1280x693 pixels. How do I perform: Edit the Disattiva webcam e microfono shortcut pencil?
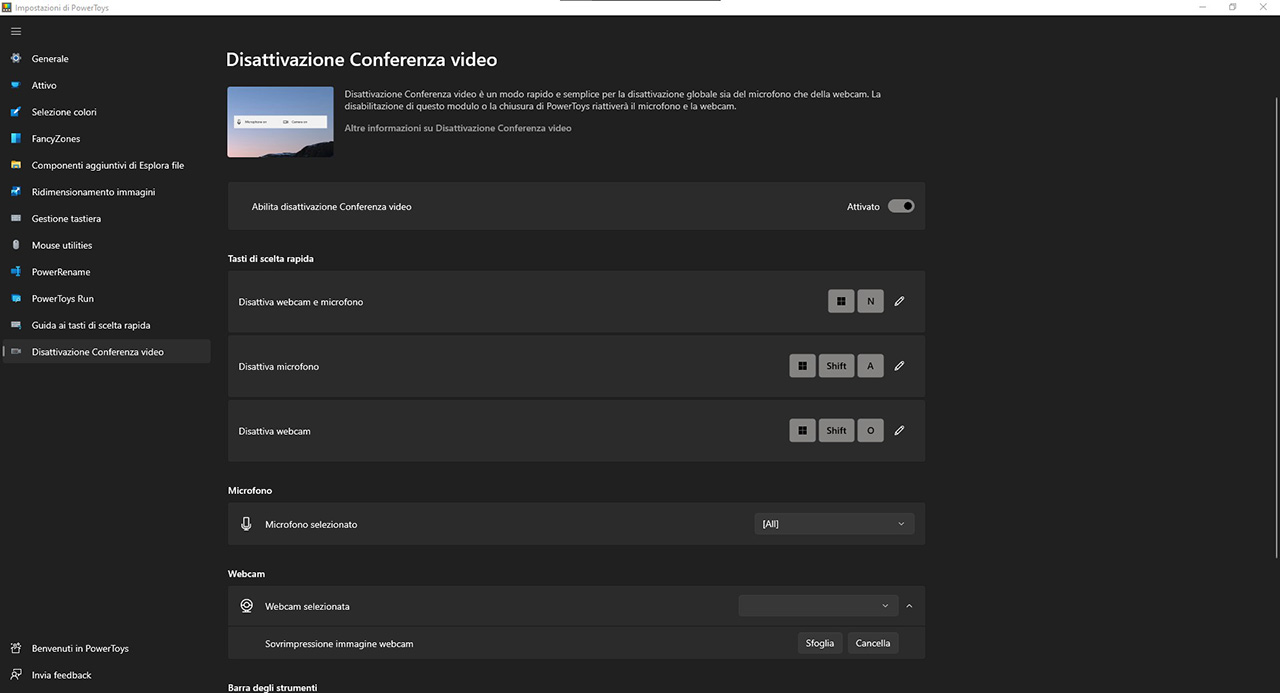tap(899, 301)
